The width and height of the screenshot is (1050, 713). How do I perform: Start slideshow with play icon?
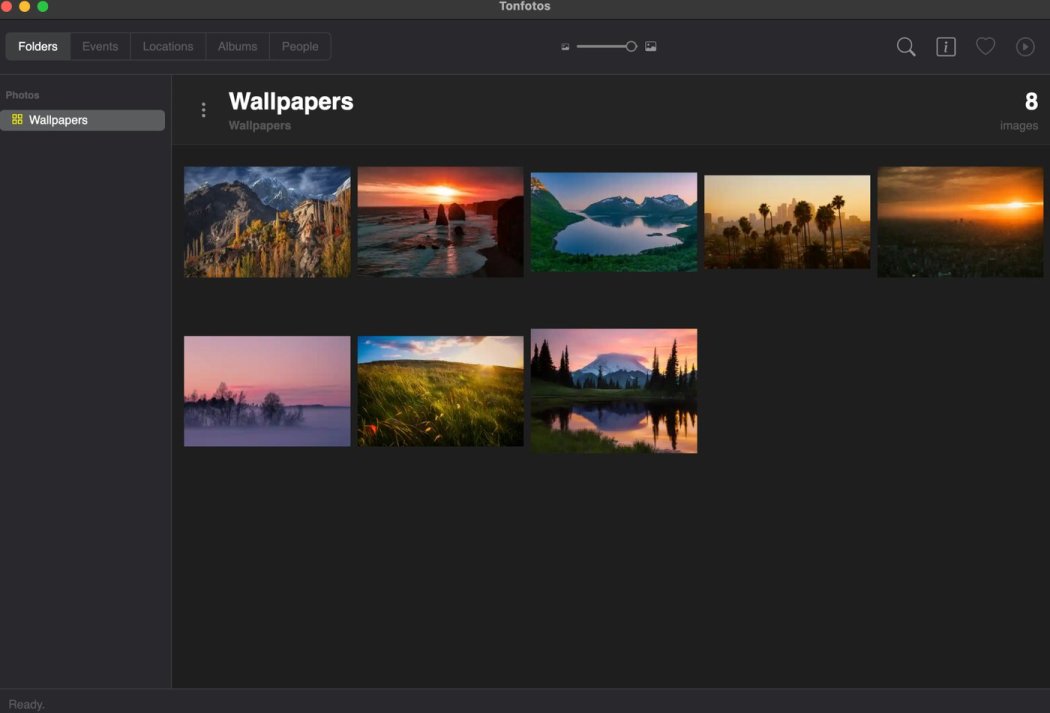coord(1025,47)
